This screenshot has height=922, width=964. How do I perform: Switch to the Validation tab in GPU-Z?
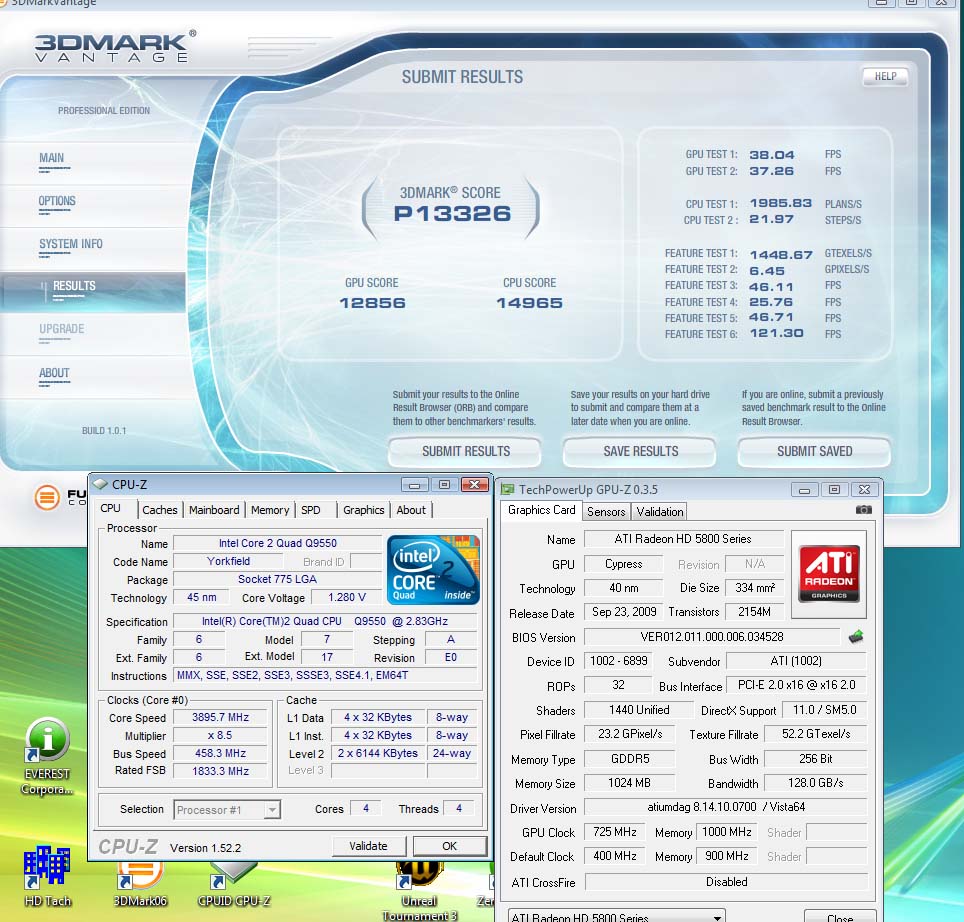point(660,511)
